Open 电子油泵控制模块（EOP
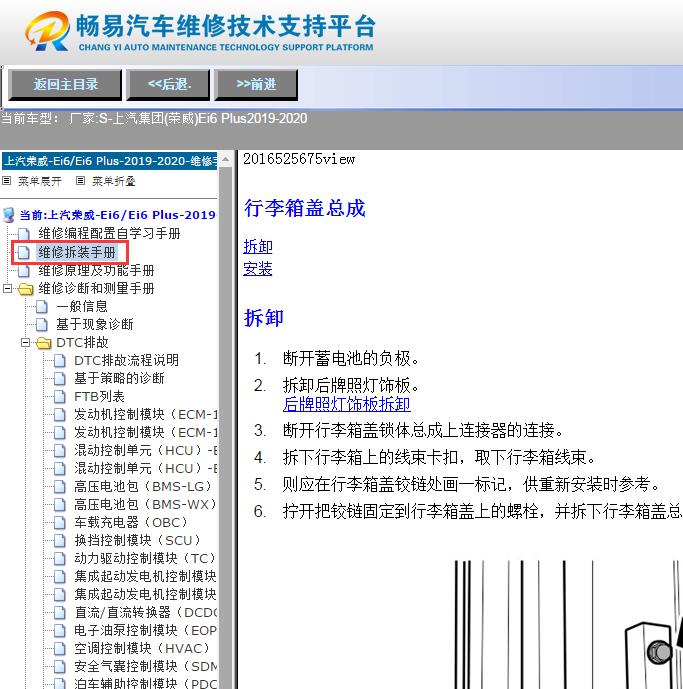Viewport: 683px width, 689px height. (x=145, y=631)
